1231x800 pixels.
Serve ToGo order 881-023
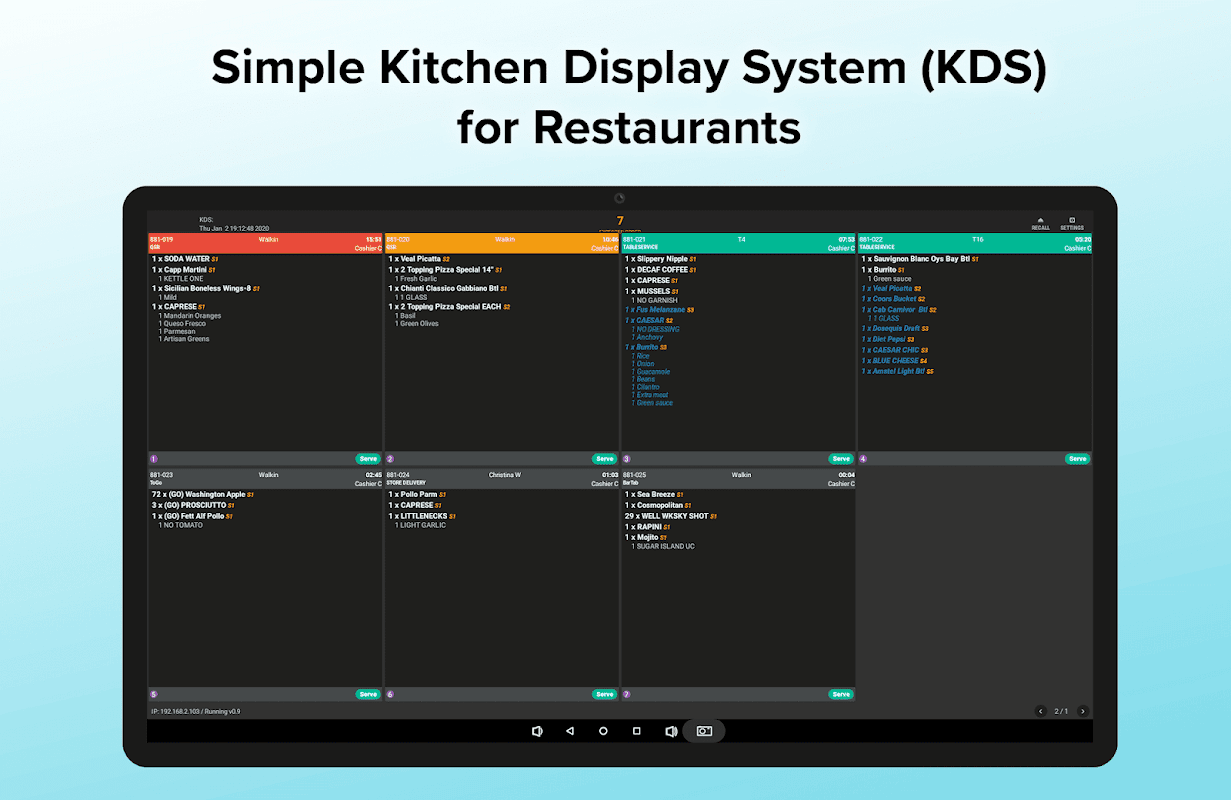pyautogui.click(x=368, y=694)
